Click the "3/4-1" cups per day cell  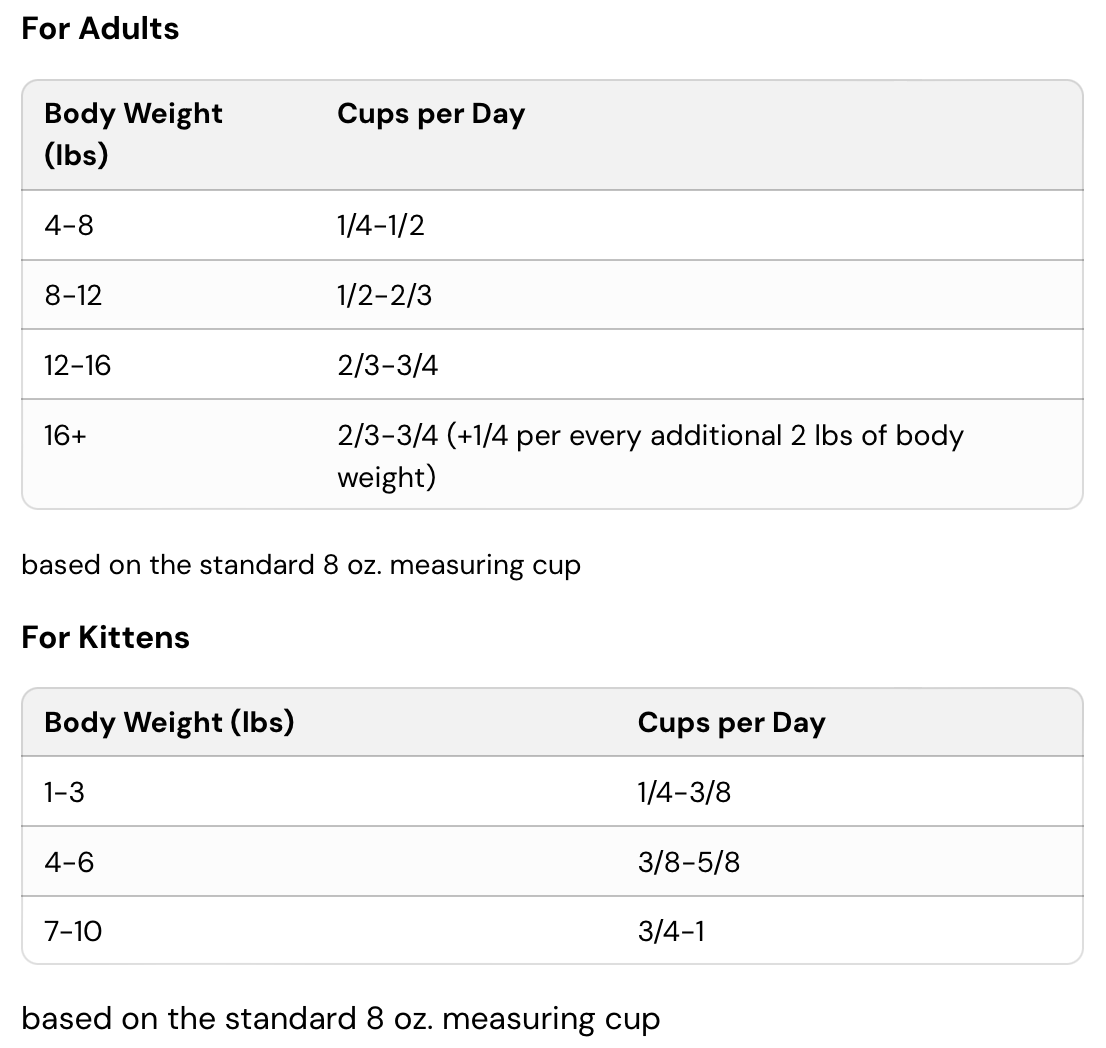point(671,932)
